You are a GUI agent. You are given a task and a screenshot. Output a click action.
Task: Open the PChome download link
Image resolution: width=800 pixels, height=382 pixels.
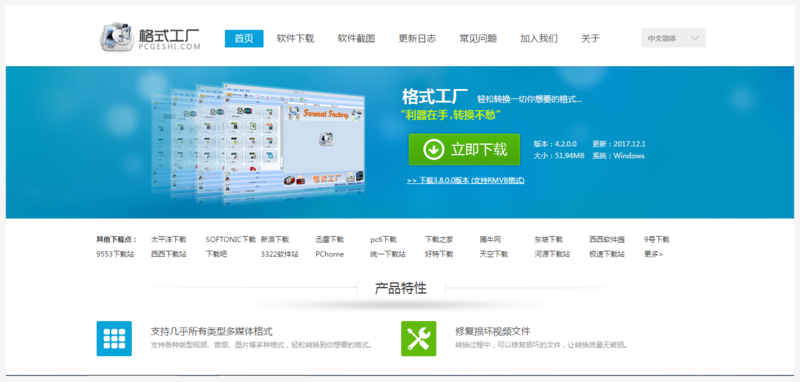330,254
